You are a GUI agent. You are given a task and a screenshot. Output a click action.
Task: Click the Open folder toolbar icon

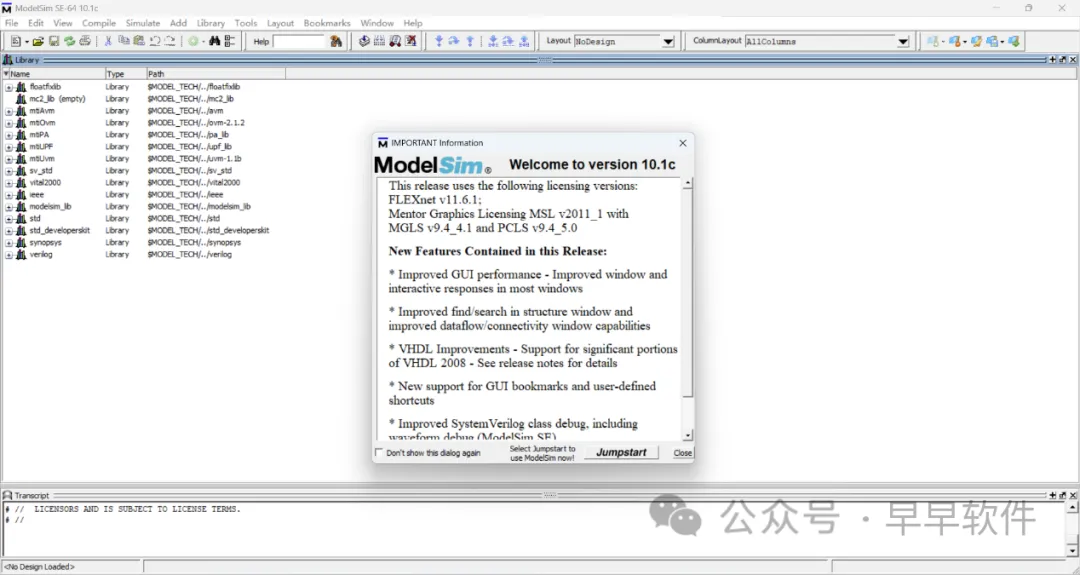38,41
